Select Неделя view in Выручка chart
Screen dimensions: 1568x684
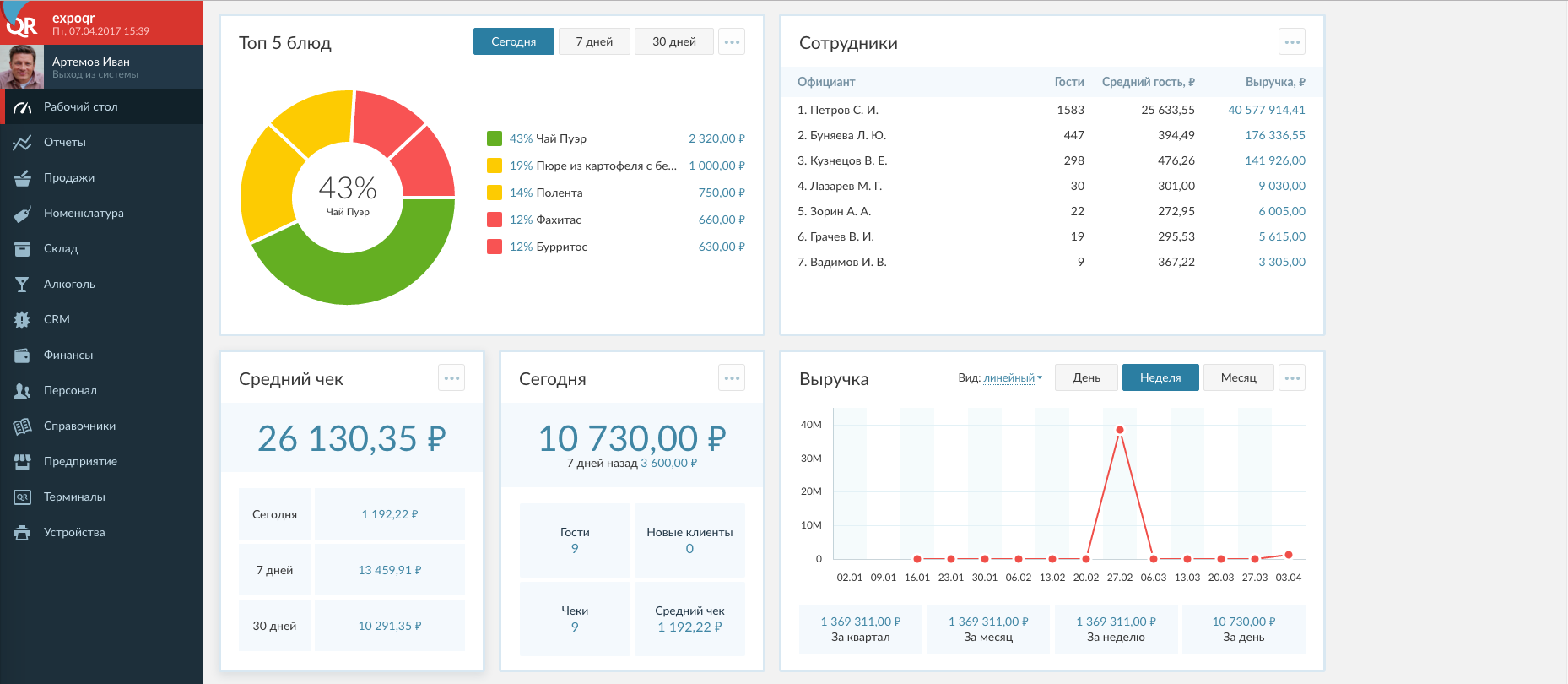point(1160,377)
